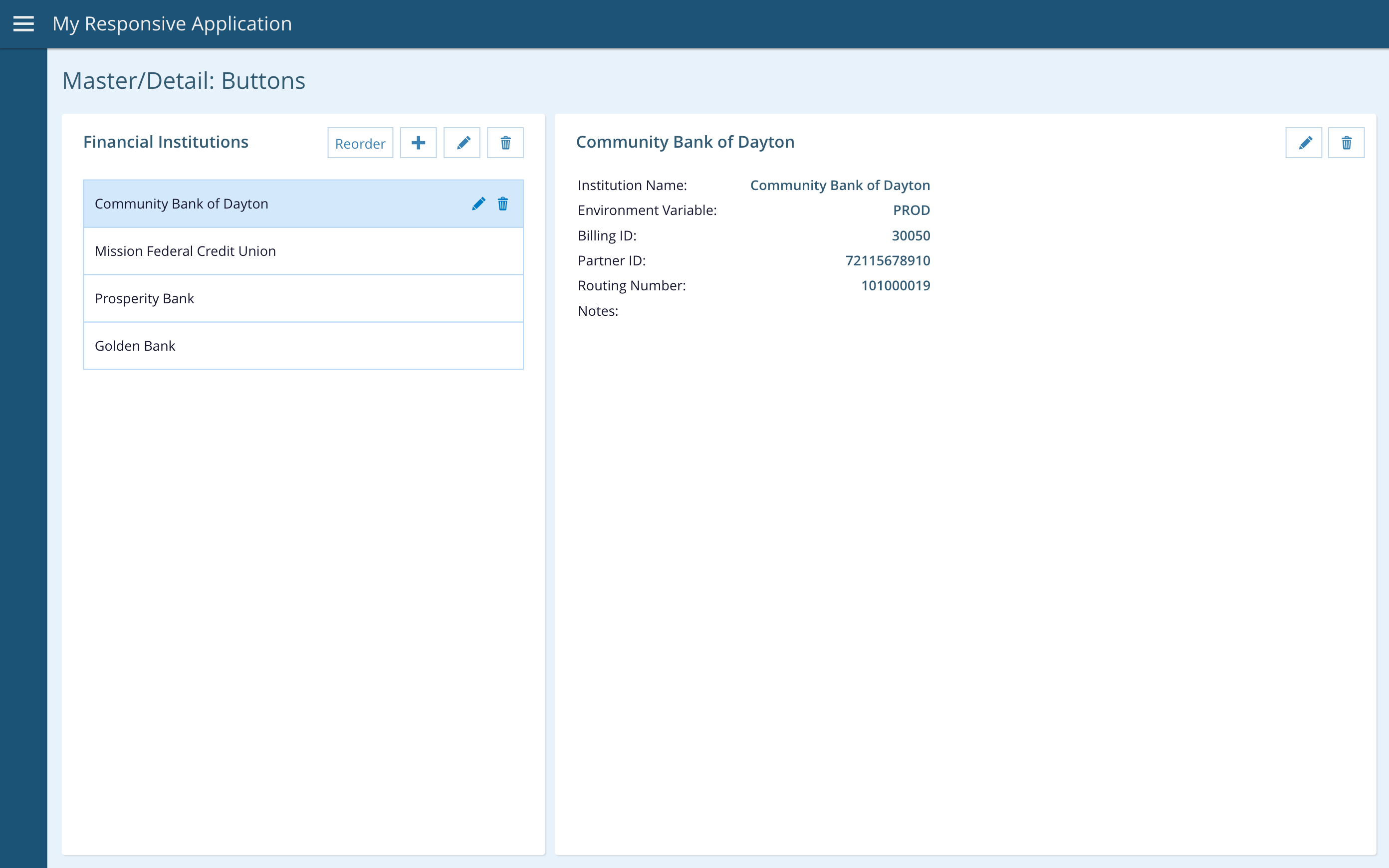Click the Environment Variable value PROD
Screen dimensions: 1389x868
(911, 211)
